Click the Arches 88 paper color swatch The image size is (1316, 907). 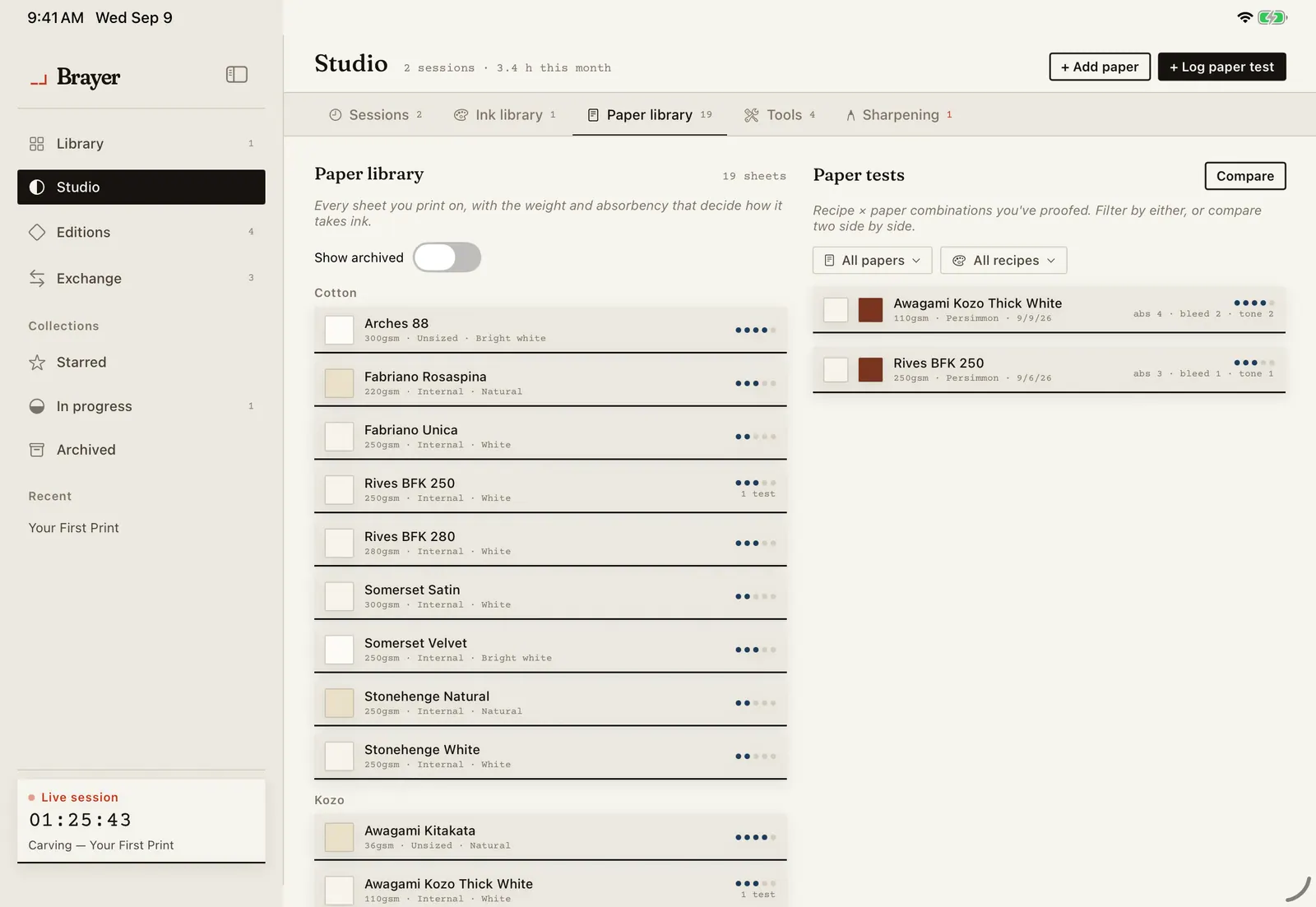click(x=339, y=330)
